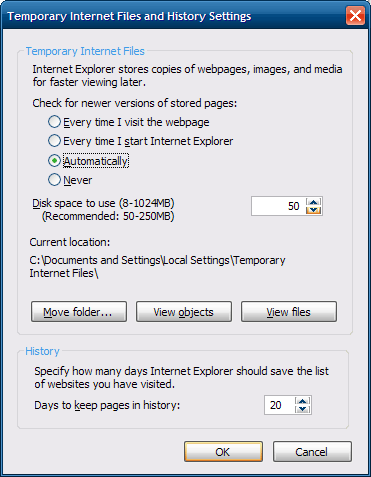
Task: Click the 'Days to keep pages in history' label
Action: [107, 405]
